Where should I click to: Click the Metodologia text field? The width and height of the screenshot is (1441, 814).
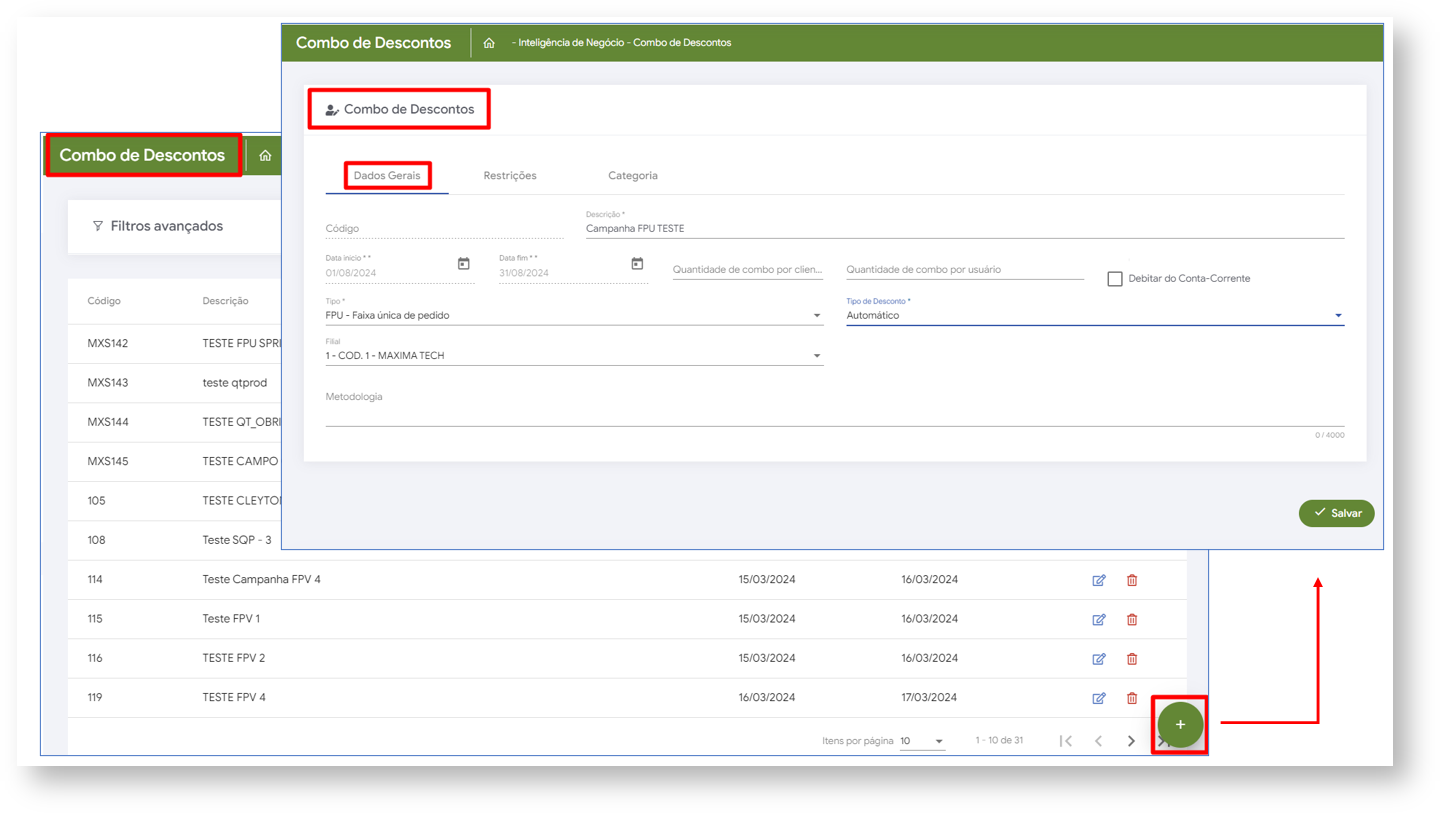(x=834, y=412)
